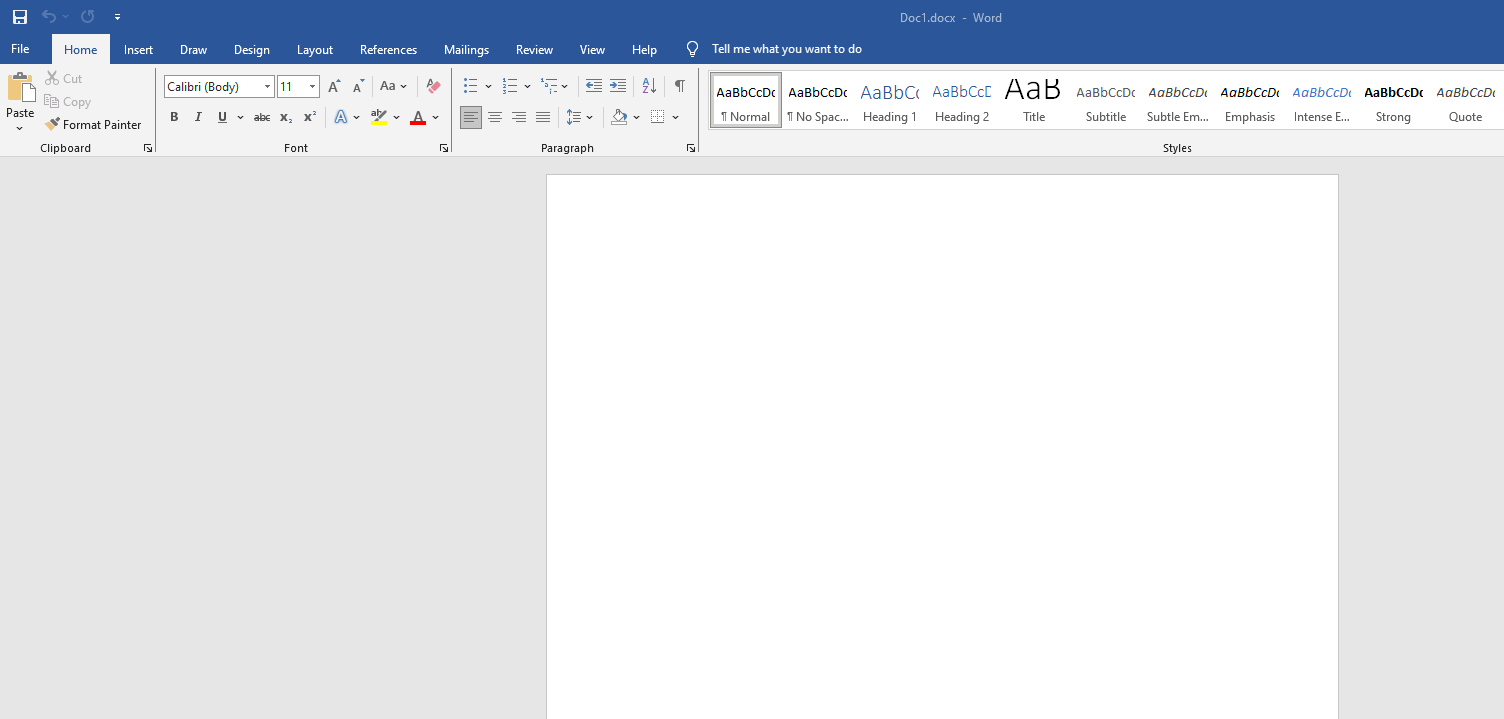Open font color dropdown arrow

[x=436, y=117]
